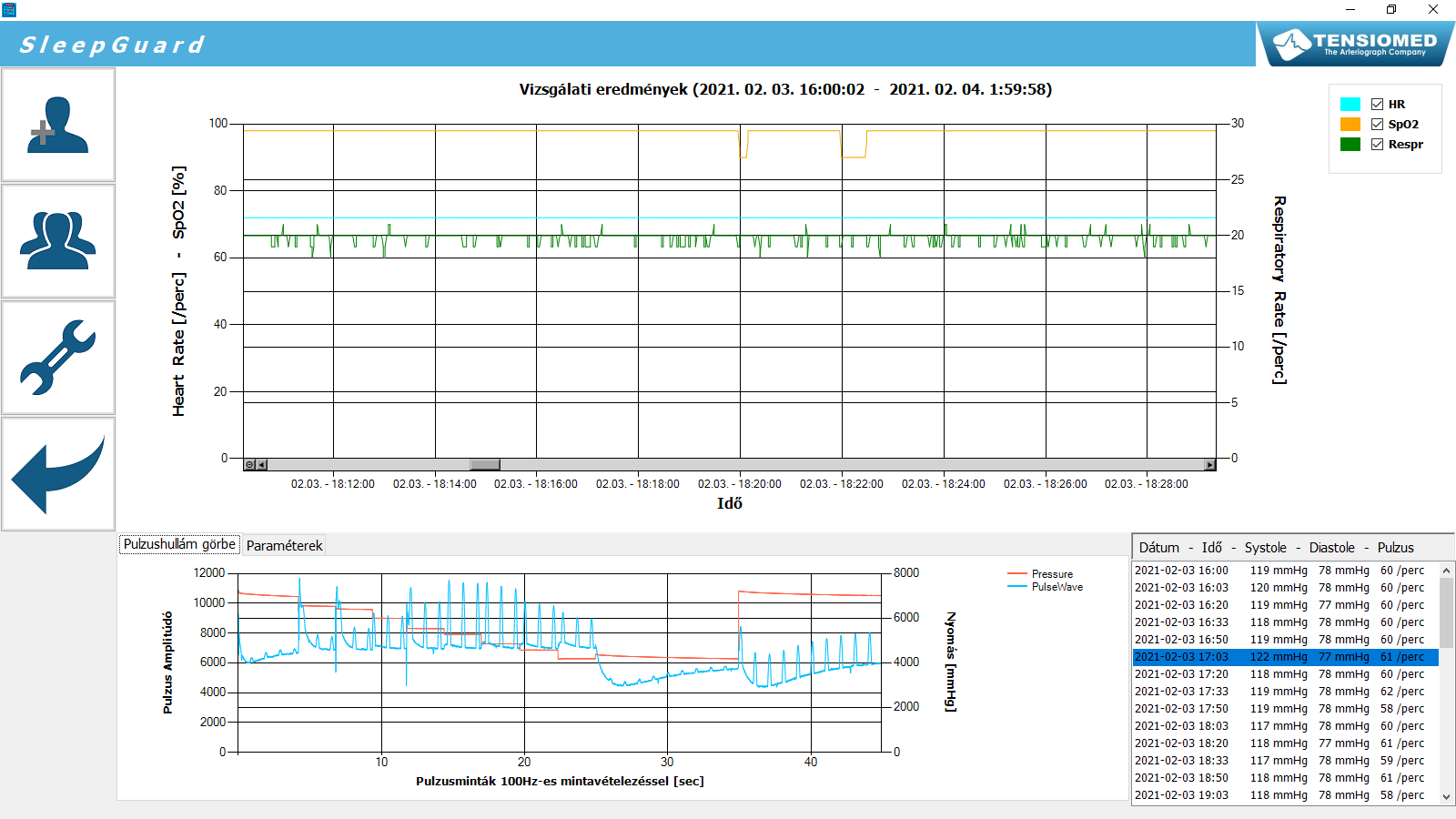Select the 2021-02-03 17:33 measurement row

point(1285,692)
